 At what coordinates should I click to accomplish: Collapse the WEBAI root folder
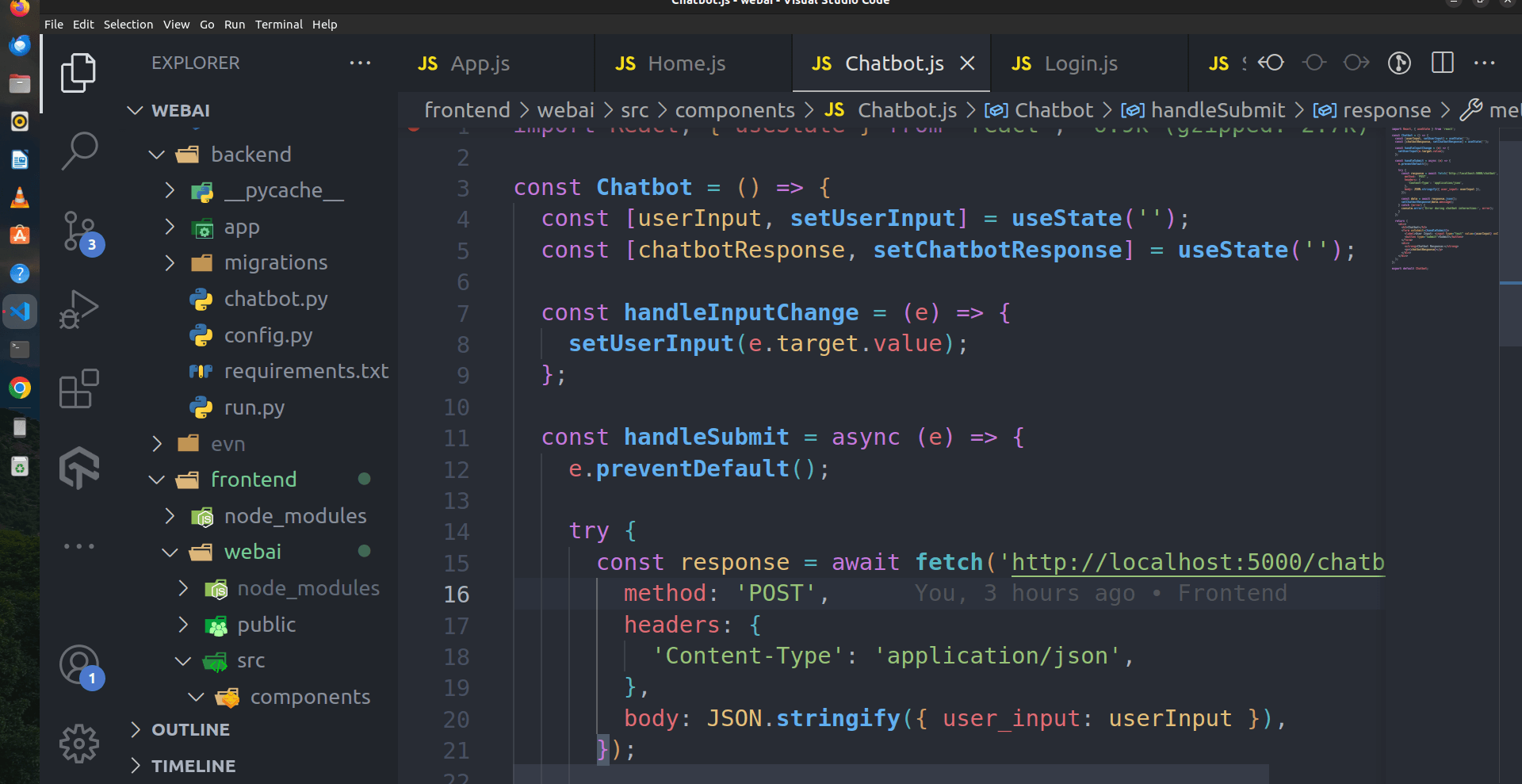tap(135, 110)
